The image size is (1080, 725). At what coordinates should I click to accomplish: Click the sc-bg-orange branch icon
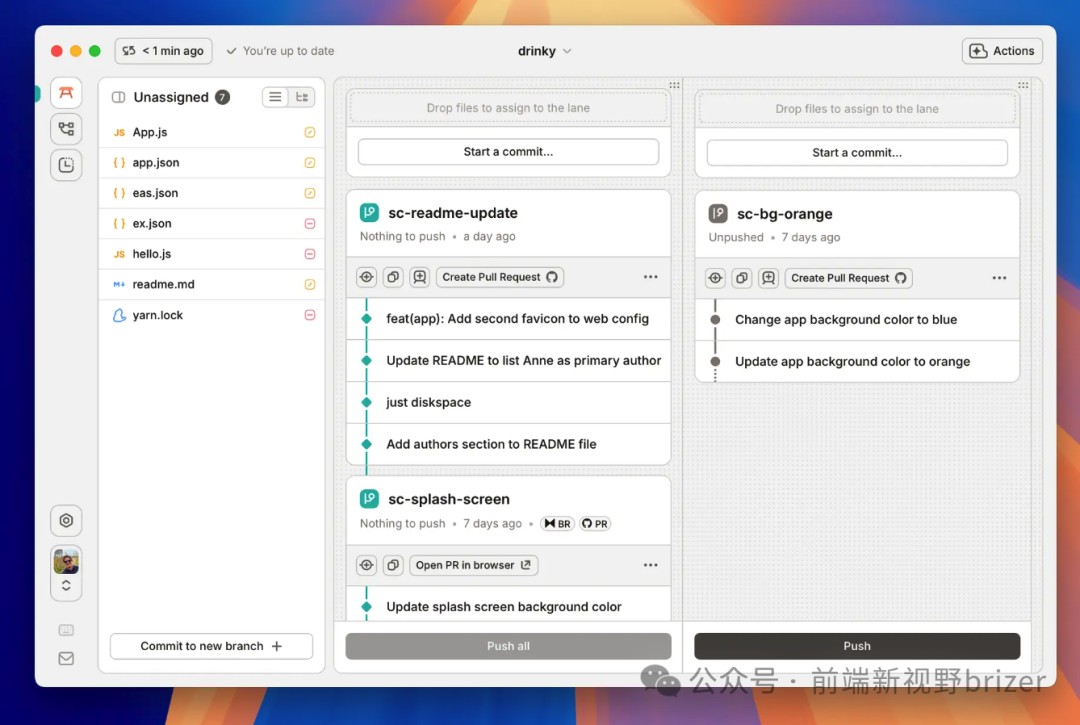pyautogui.click(x=718, y=213)
